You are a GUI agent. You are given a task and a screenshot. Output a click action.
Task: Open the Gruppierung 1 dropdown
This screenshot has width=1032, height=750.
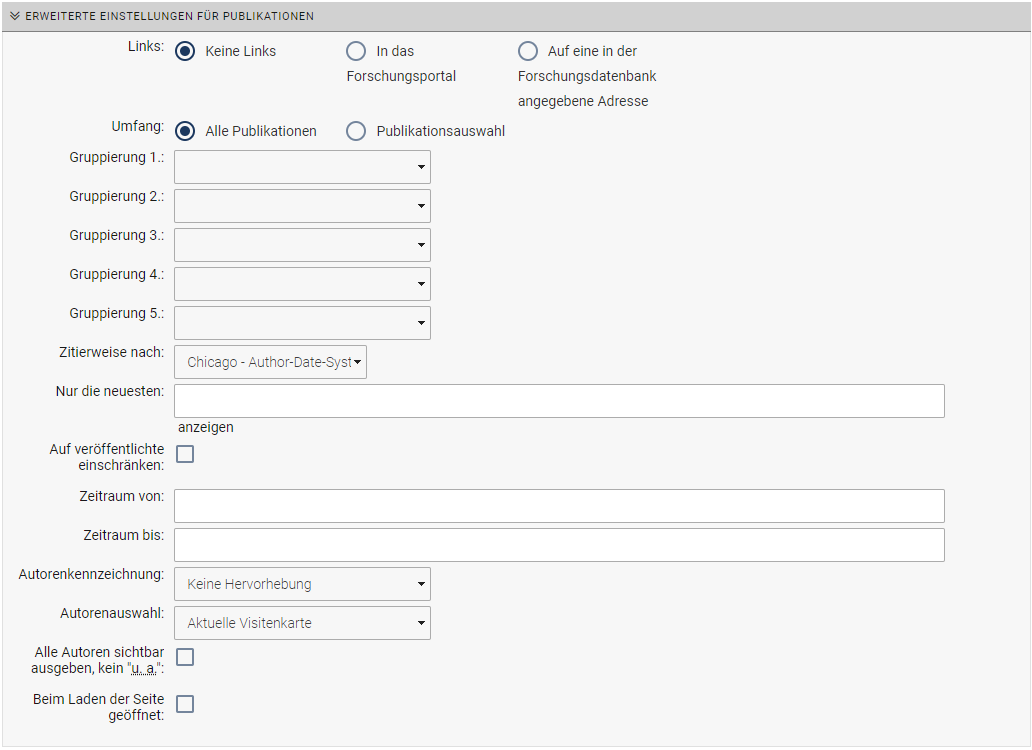[302, 167]
